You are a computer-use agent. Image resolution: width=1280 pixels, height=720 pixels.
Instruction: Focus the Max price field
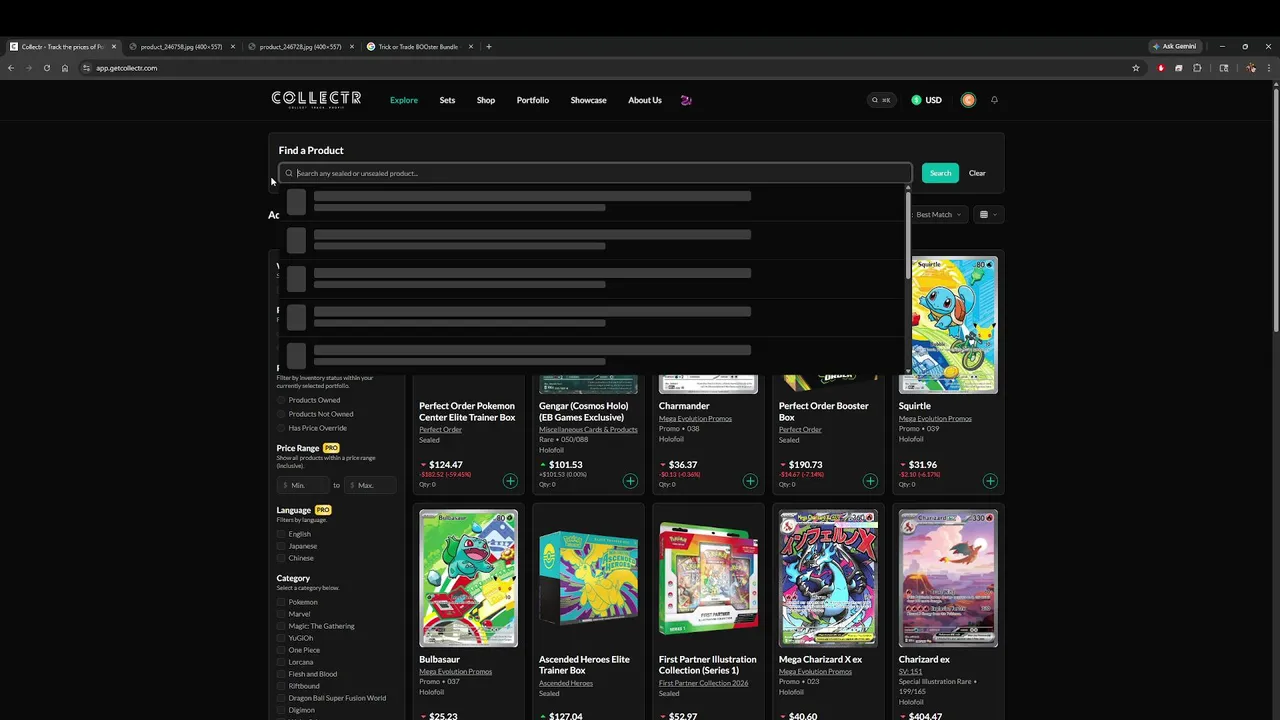(369, 485)
